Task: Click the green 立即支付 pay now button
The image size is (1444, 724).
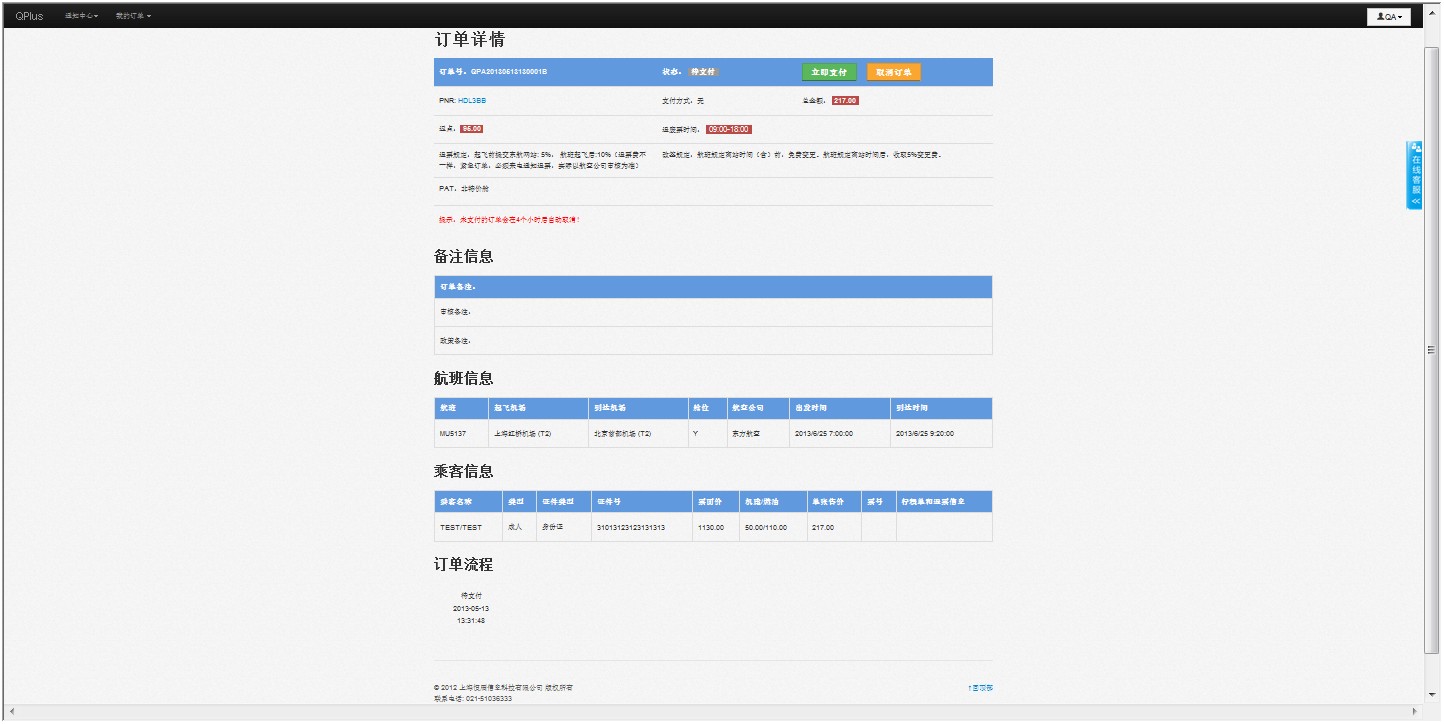Action: click(829, 72)
